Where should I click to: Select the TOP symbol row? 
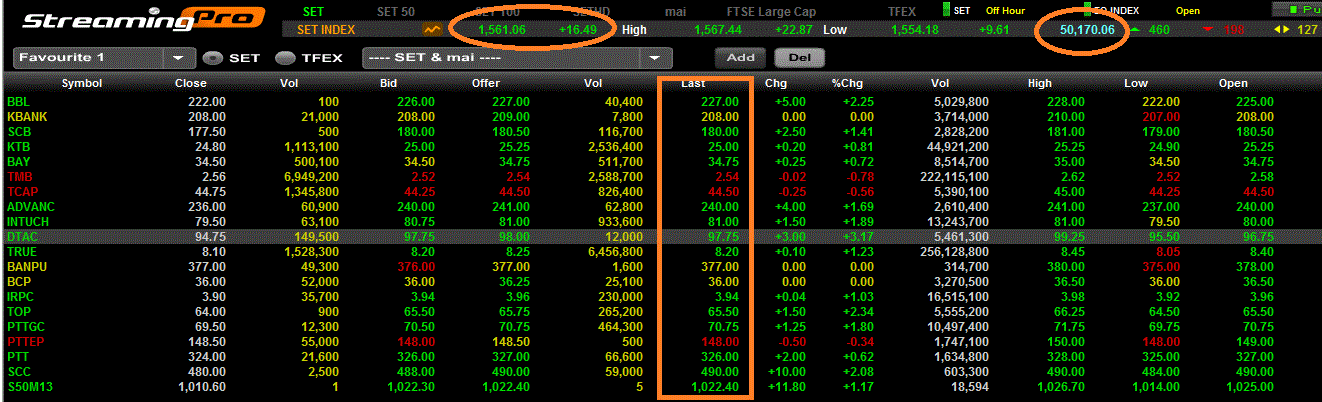661,312
